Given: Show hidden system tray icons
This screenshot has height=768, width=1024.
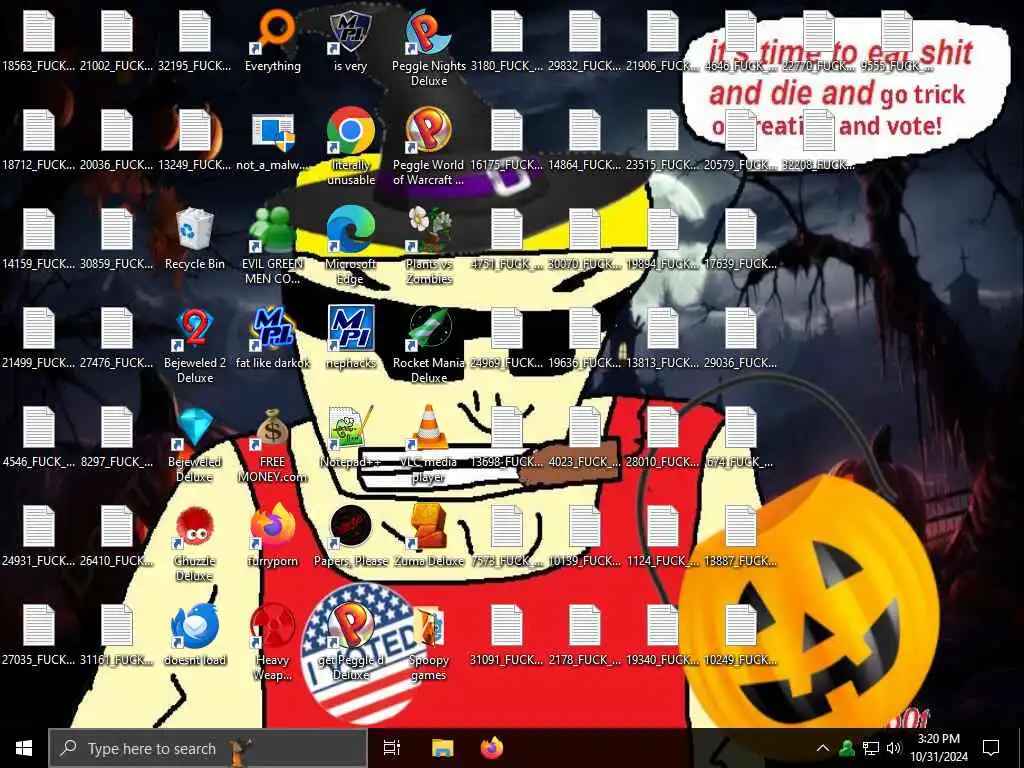Looking at the screenshot, I should point(823,748).
